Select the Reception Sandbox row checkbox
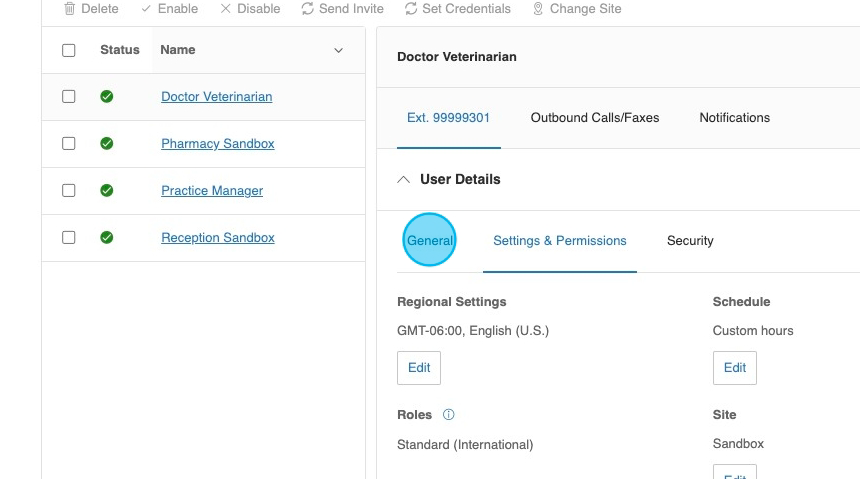Screen dimensions: 860x479 click(69, 238)
